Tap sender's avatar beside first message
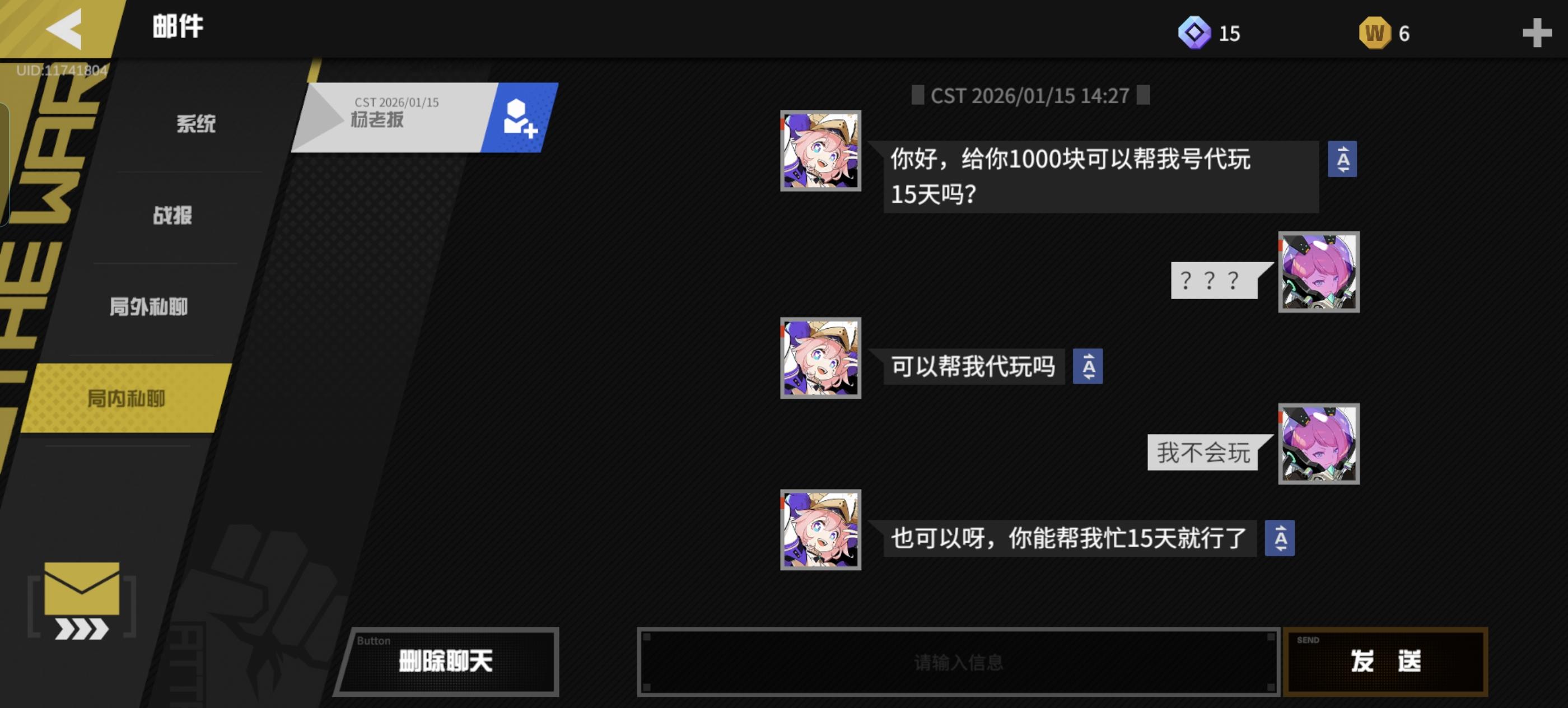Screen dimensions: 1568x708 point(820,151)
